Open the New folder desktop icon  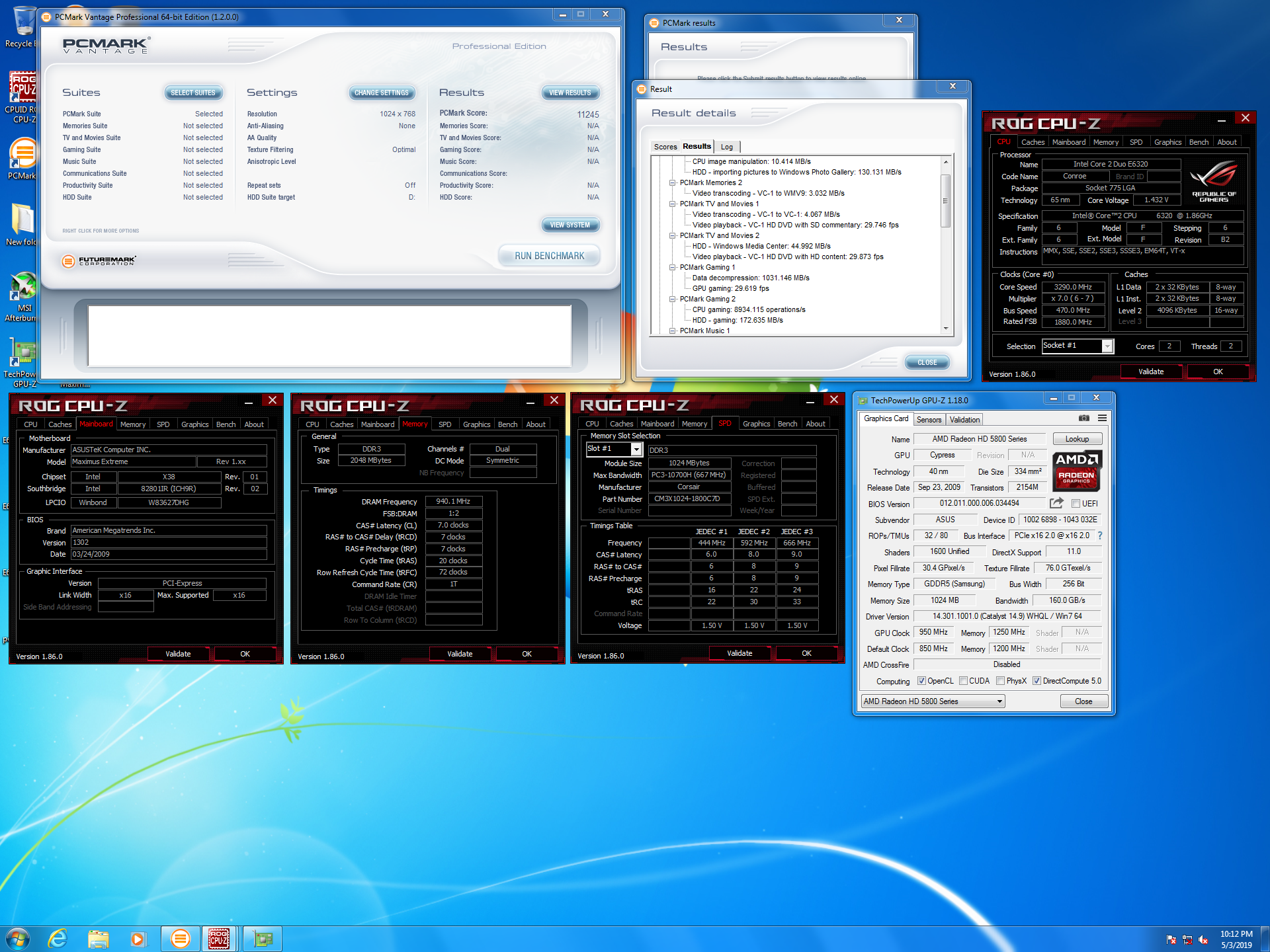[21, 225]
